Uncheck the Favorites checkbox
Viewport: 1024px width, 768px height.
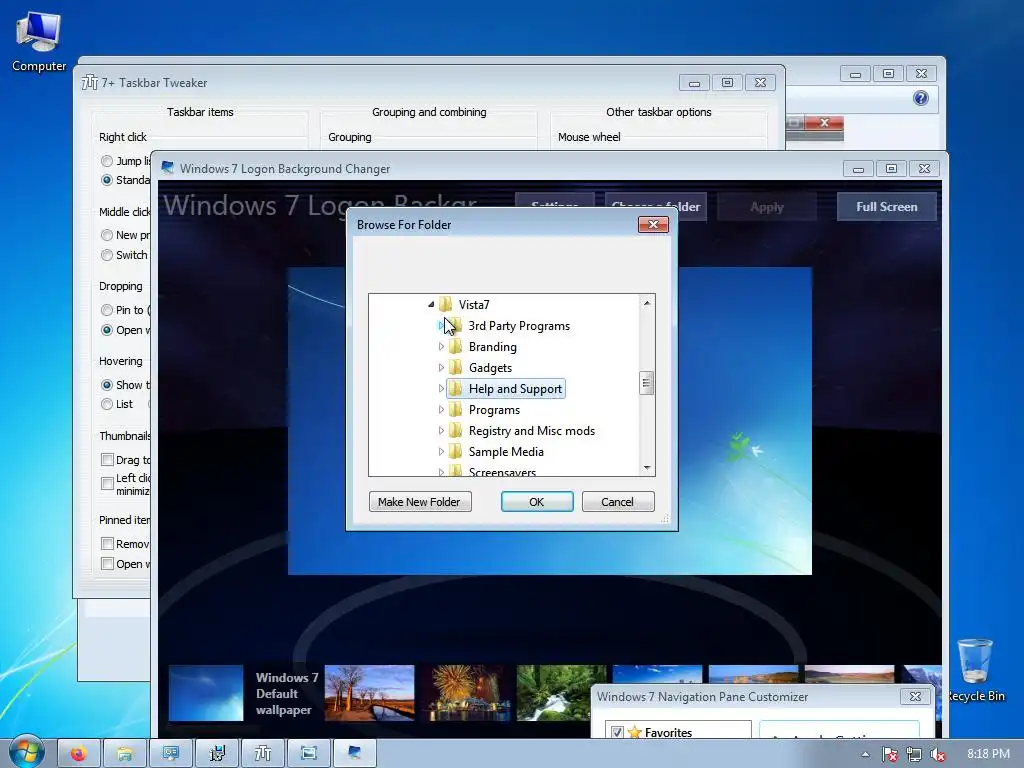(617, 732)
